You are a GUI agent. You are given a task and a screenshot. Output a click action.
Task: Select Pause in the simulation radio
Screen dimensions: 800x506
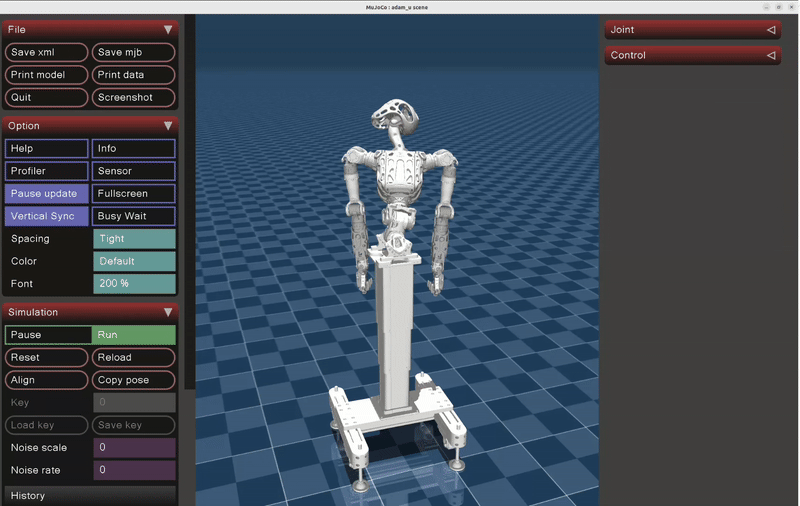[47, 335]
